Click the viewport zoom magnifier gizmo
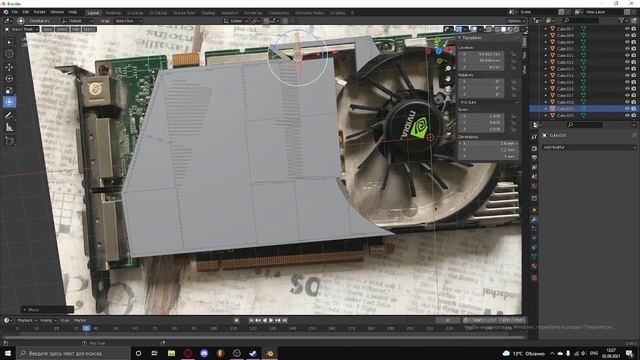 coord(448,69)
